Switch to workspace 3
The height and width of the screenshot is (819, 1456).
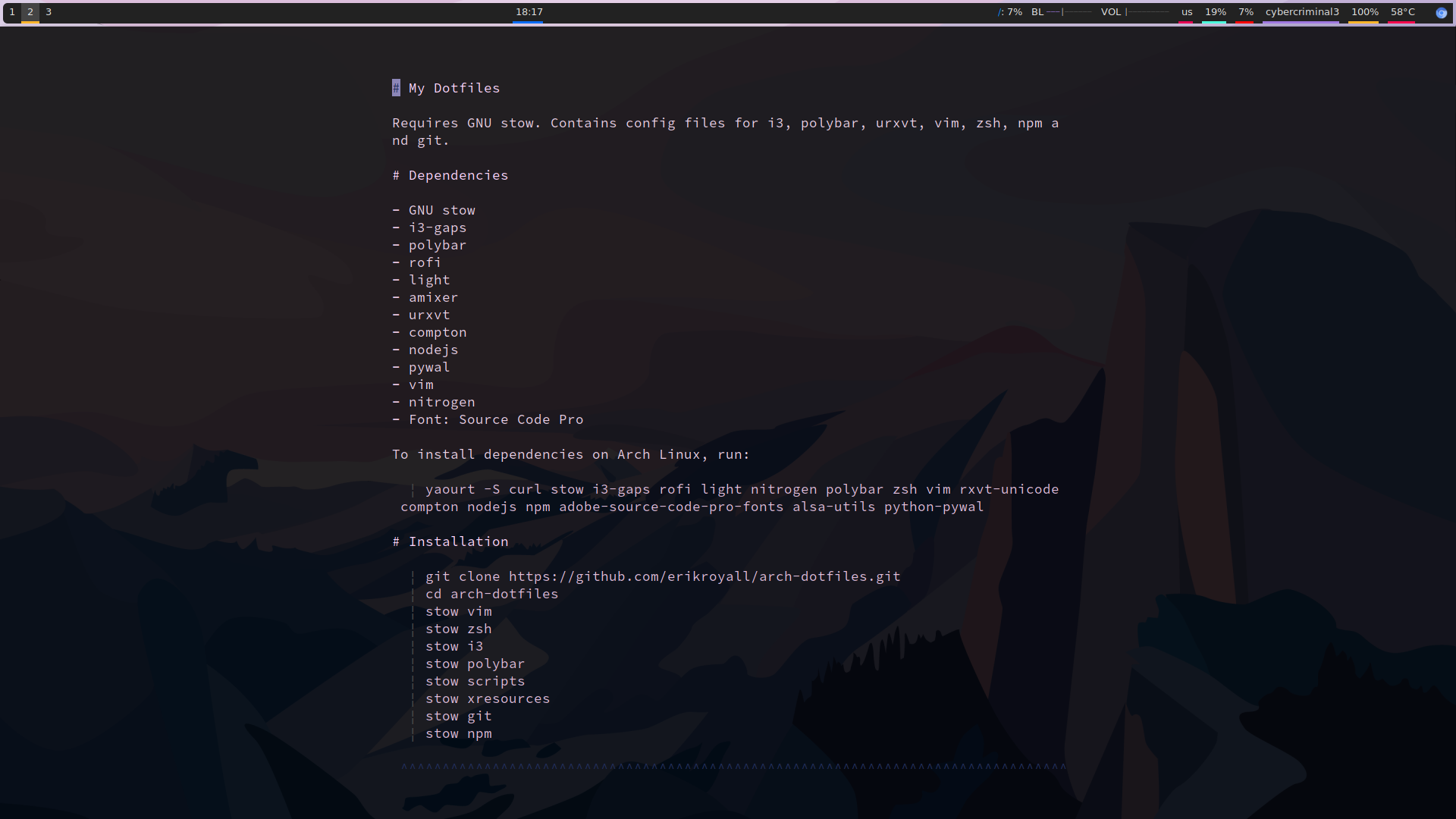pyautogui.click(x=49, y=12)
